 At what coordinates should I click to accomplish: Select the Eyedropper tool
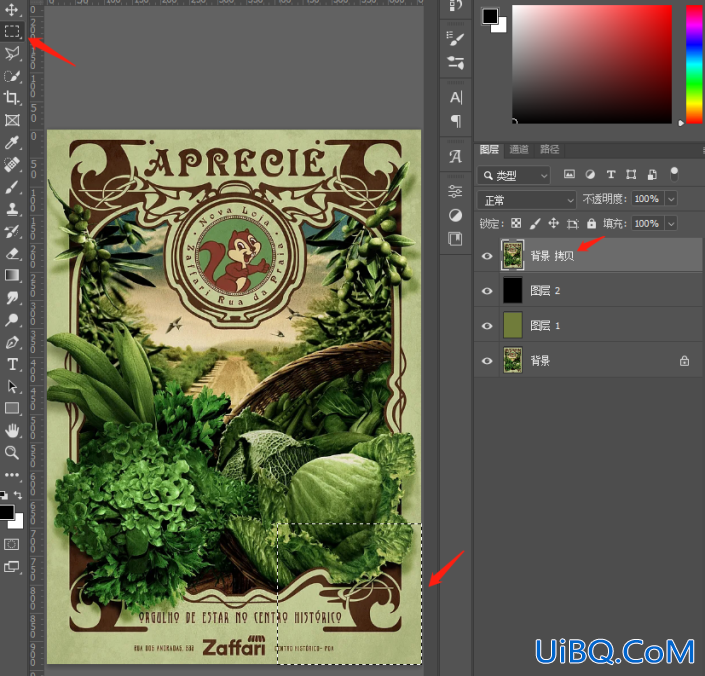[12, 142]
